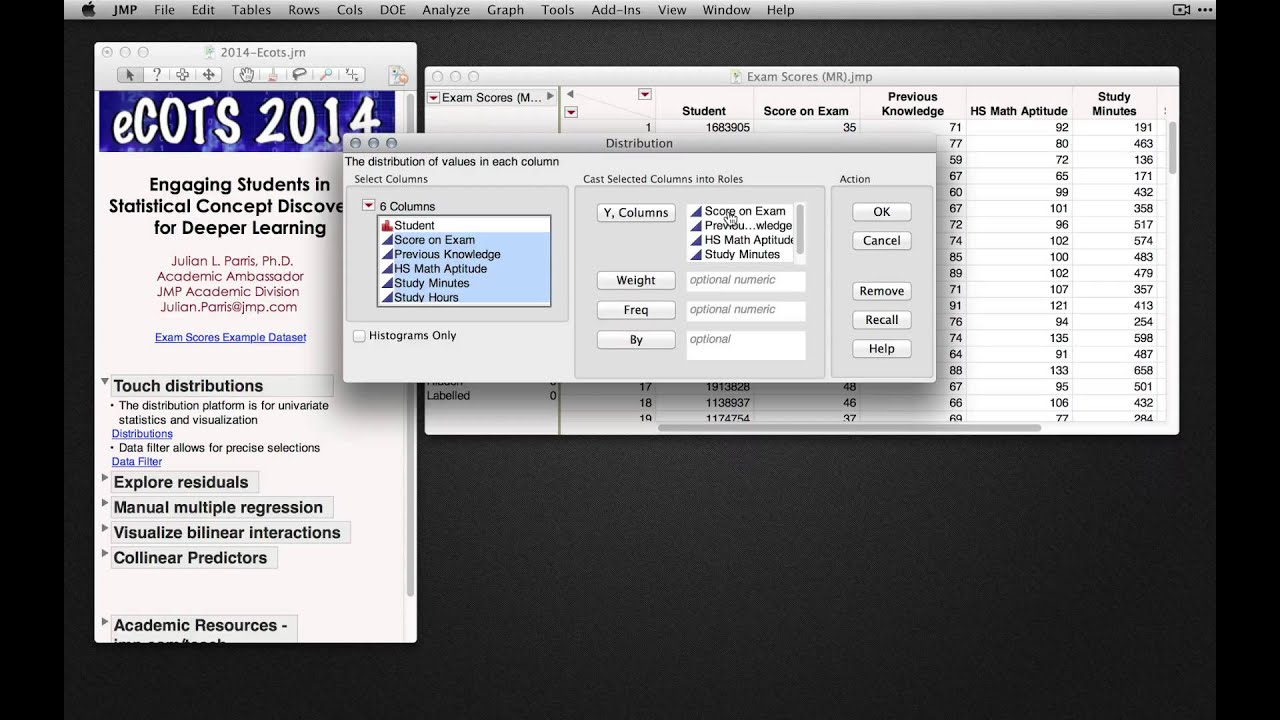Expand the Exam Scores table panel arrow

[550, 97]
